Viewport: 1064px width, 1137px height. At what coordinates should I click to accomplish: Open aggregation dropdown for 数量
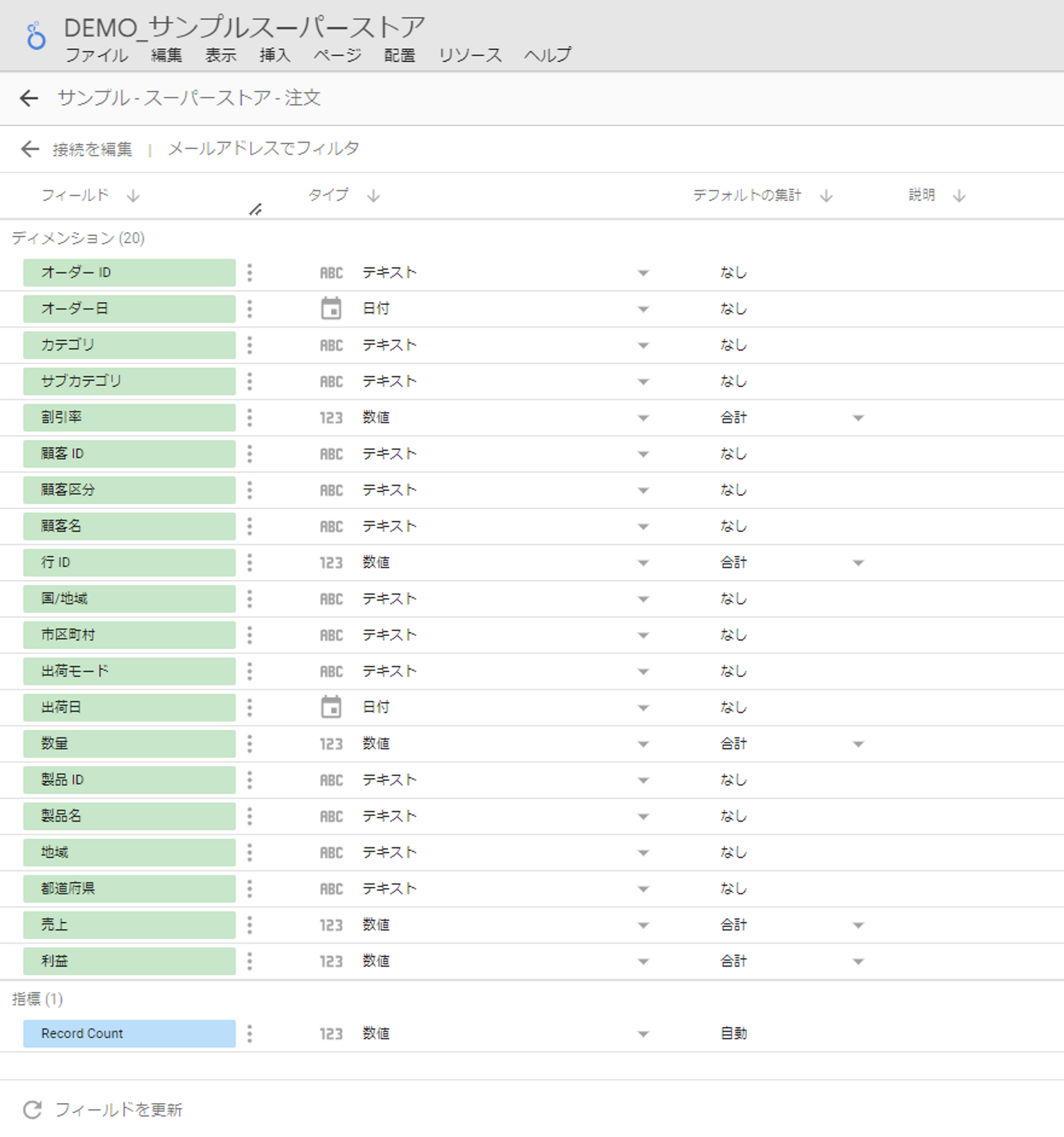(858, 744)
